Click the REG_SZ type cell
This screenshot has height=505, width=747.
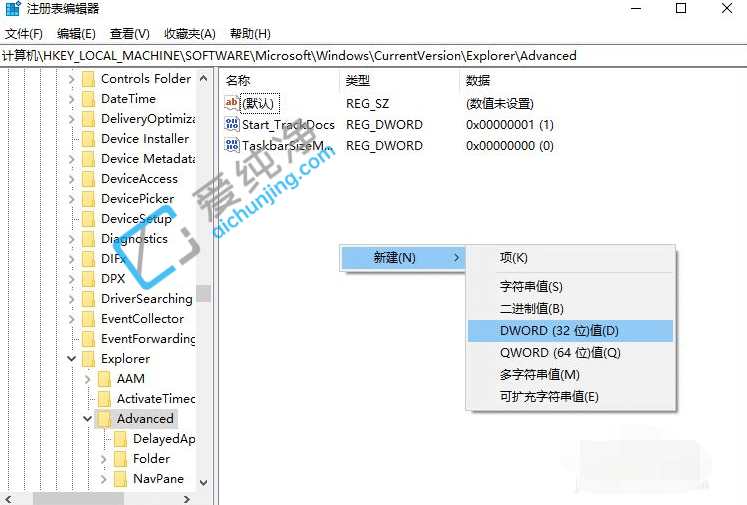(367, 103)
